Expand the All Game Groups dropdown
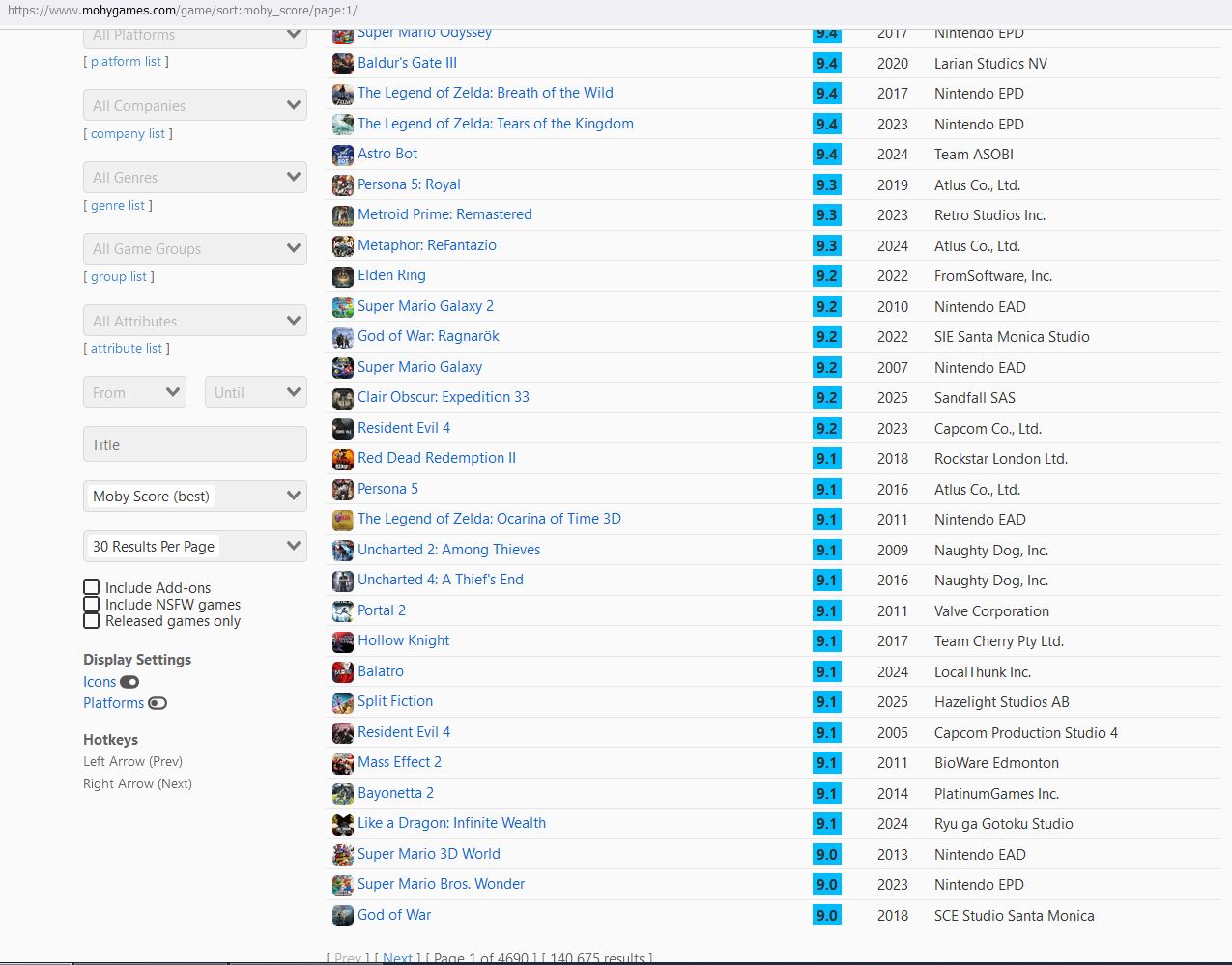Viewport: 1232px width, 965px height. 195,248
